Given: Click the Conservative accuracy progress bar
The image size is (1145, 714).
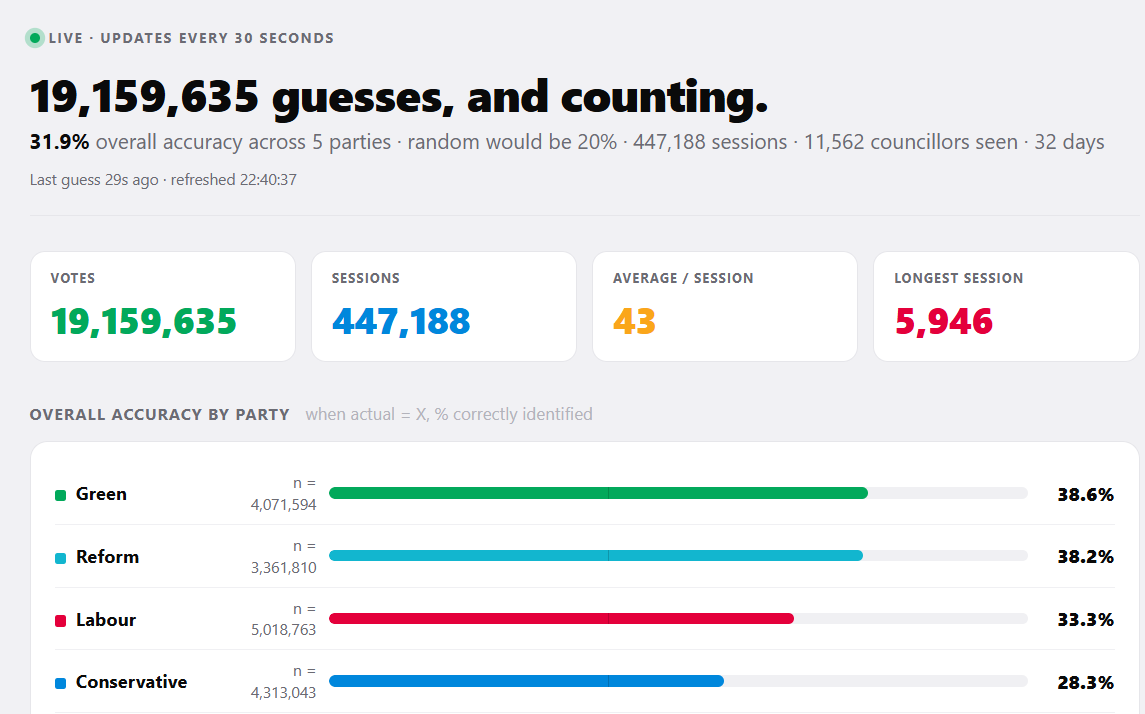Looking at the screenshot, I should tap(678, 681).
